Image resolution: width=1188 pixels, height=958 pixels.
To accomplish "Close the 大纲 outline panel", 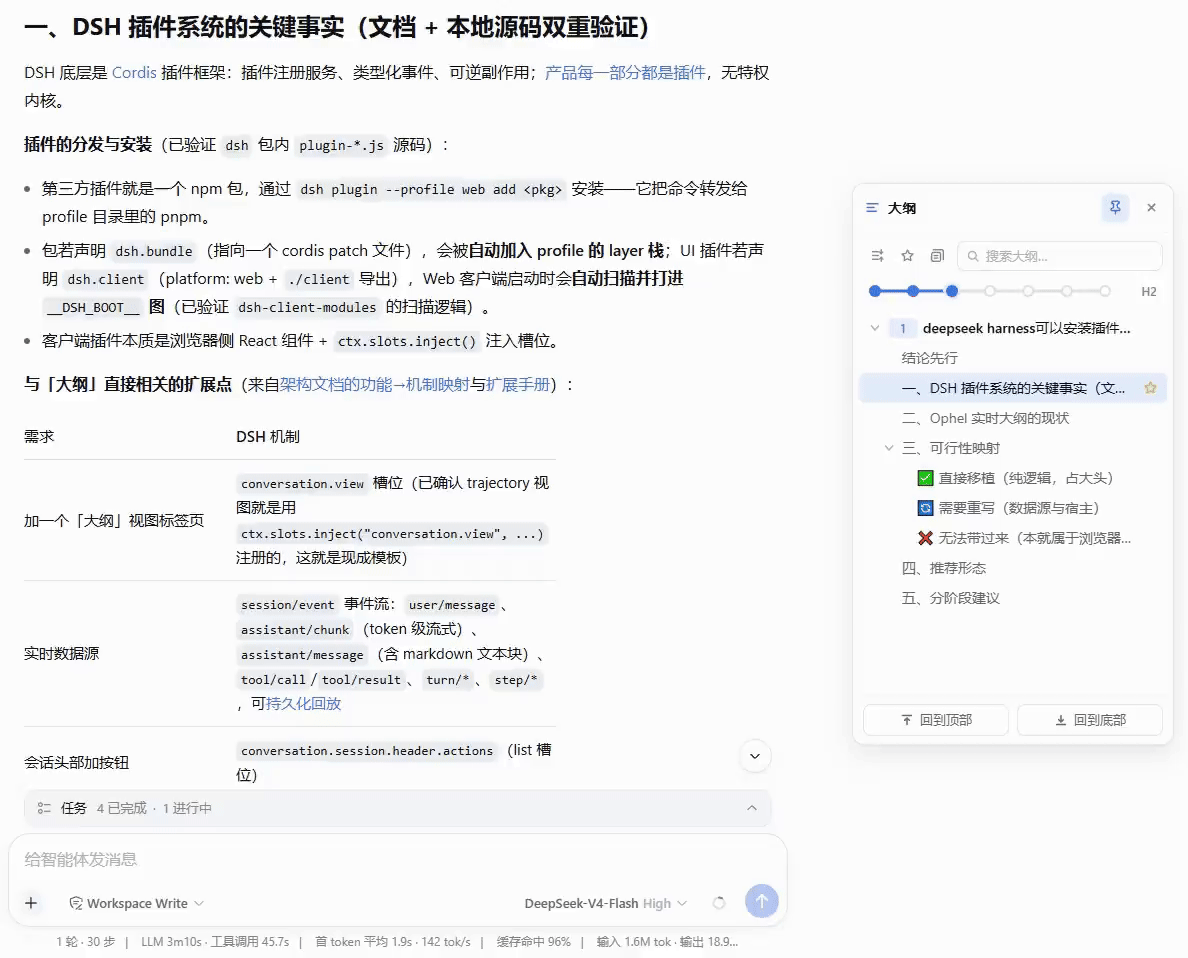I will point(1151,208).
